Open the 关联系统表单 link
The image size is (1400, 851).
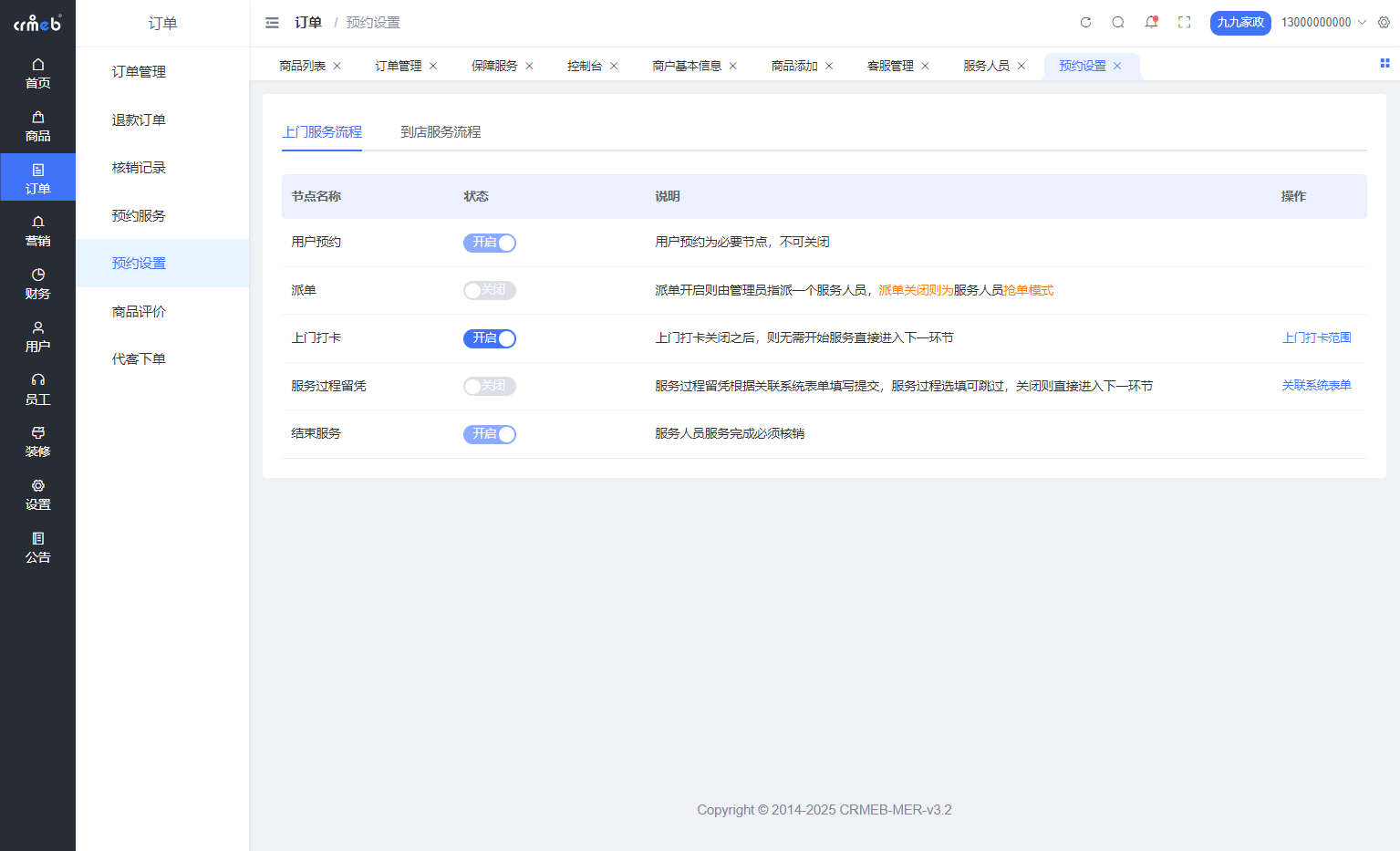pos(1316,385)
